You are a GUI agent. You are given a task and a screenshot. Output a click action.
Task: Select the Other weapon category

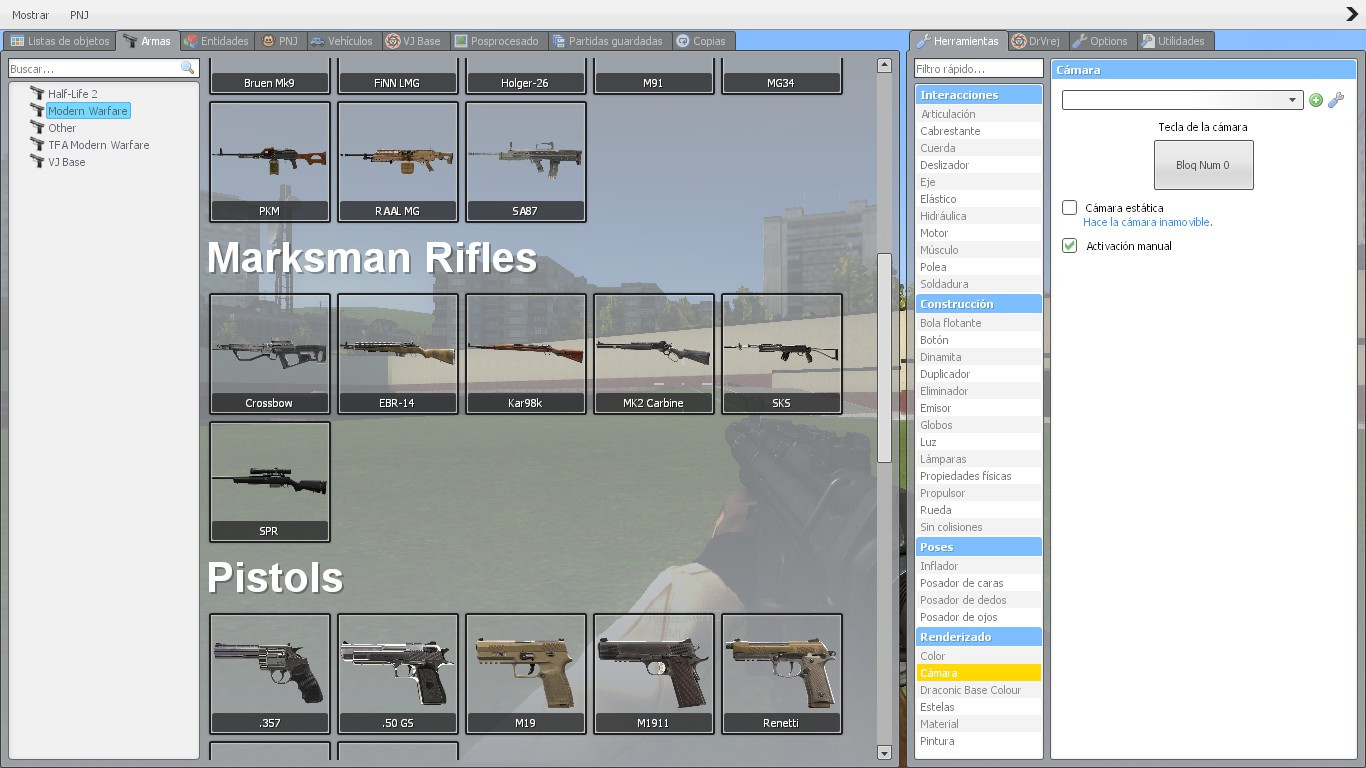(62, 128)
